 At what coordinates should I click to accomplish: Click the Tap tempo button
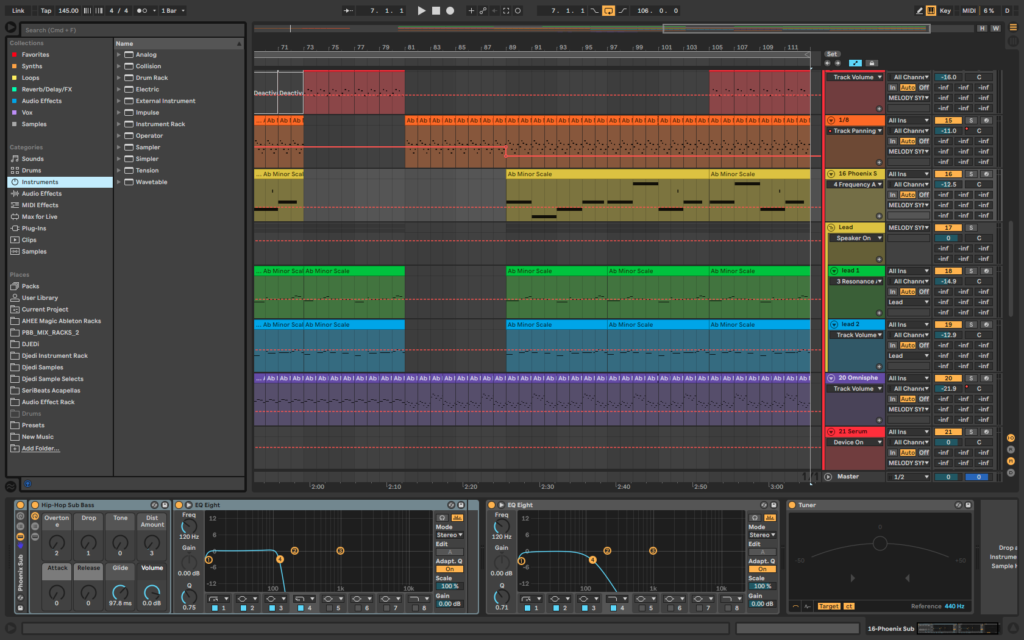[x=45, y=10]
